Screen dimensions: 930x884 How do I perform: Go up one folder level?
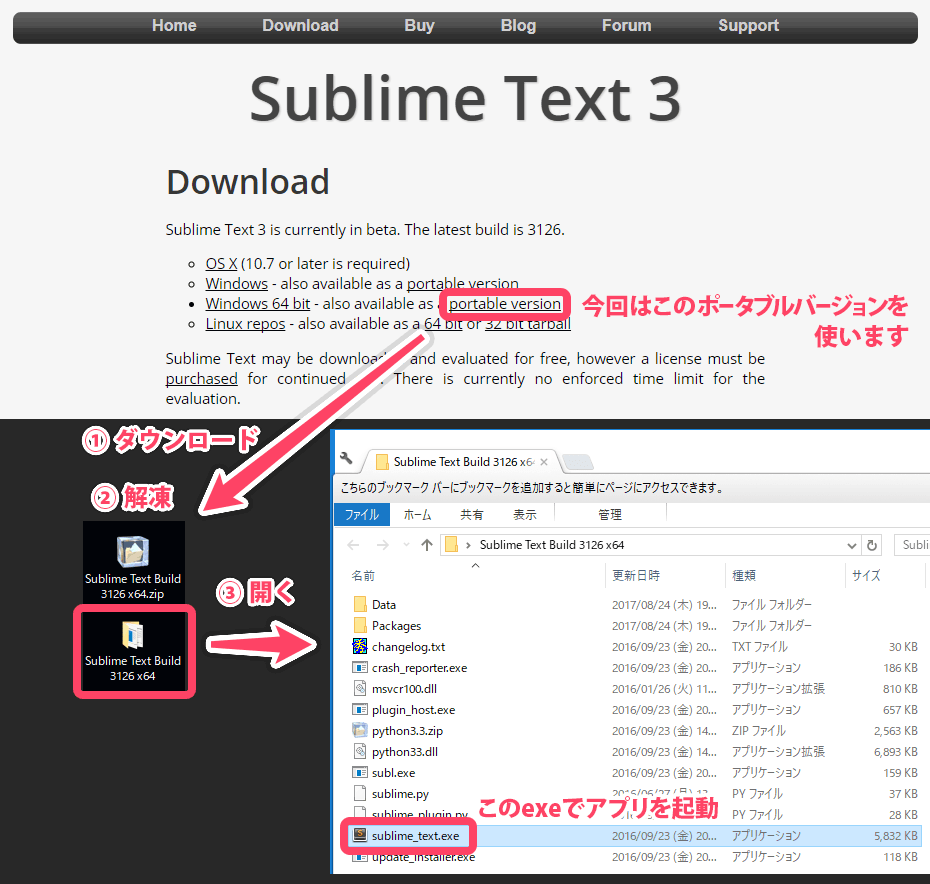click(x=426, y=545)
